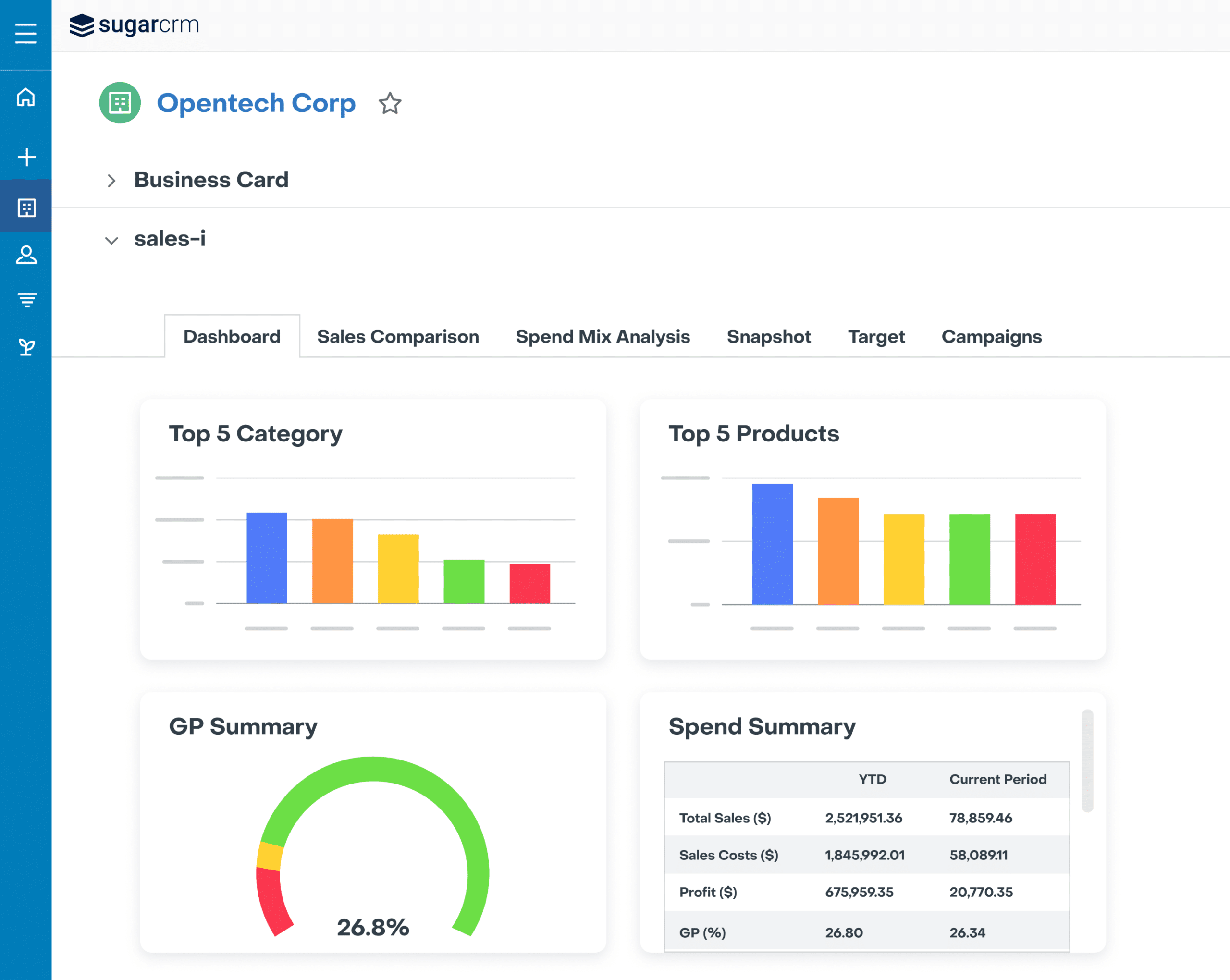
Task: Click blue bar in Top 5 Products chart
Action: [773, 544]
